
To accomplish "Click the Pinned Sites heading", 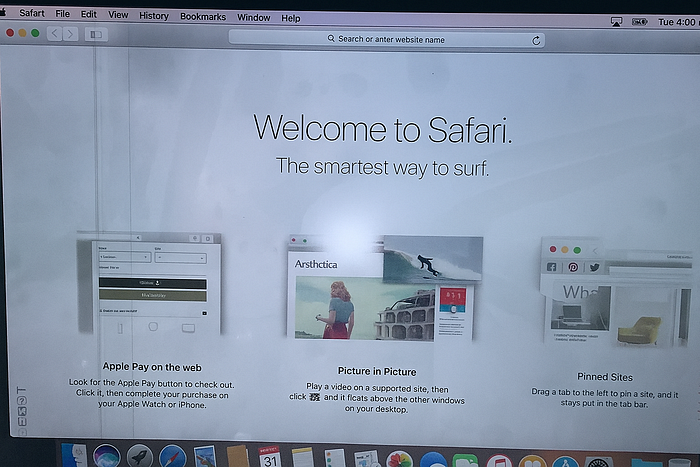I will (605, 377).
